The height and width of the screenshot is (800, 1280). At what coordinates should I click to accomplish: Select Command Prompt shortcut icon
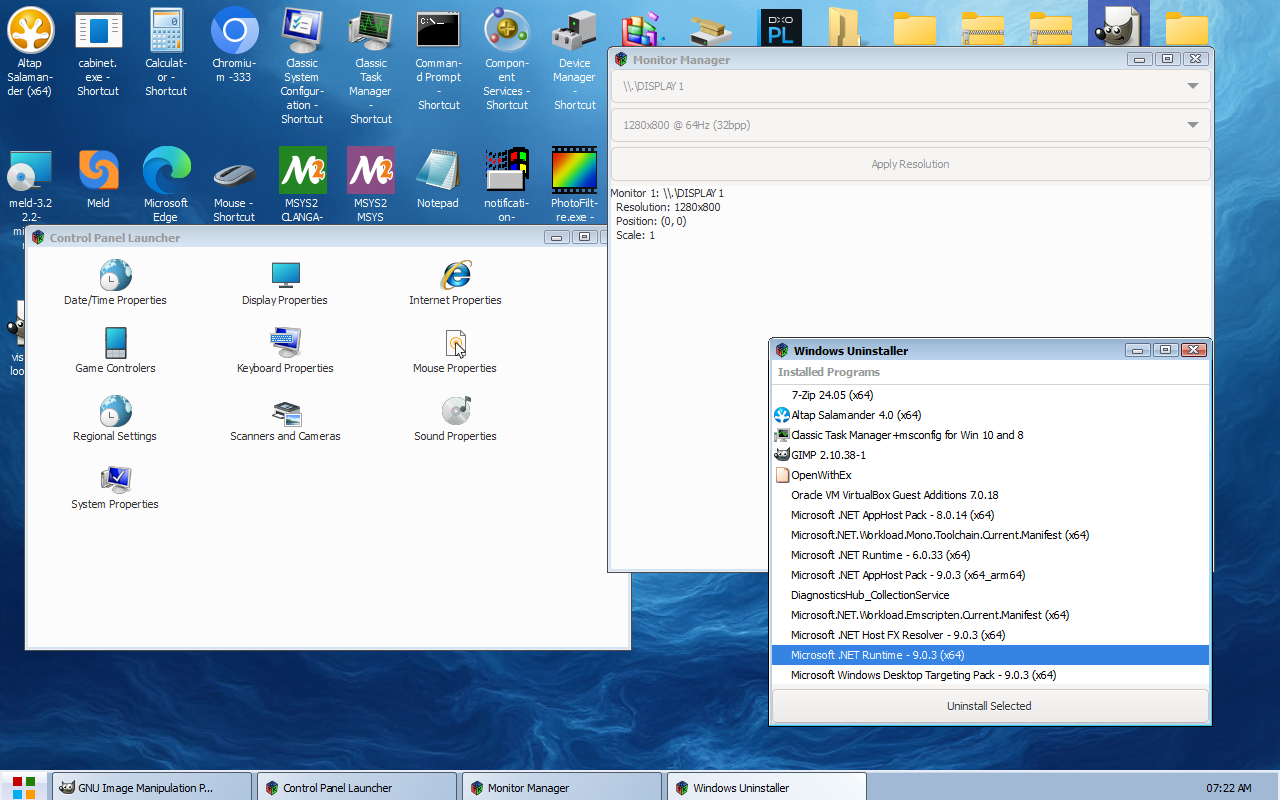[438, 59]
